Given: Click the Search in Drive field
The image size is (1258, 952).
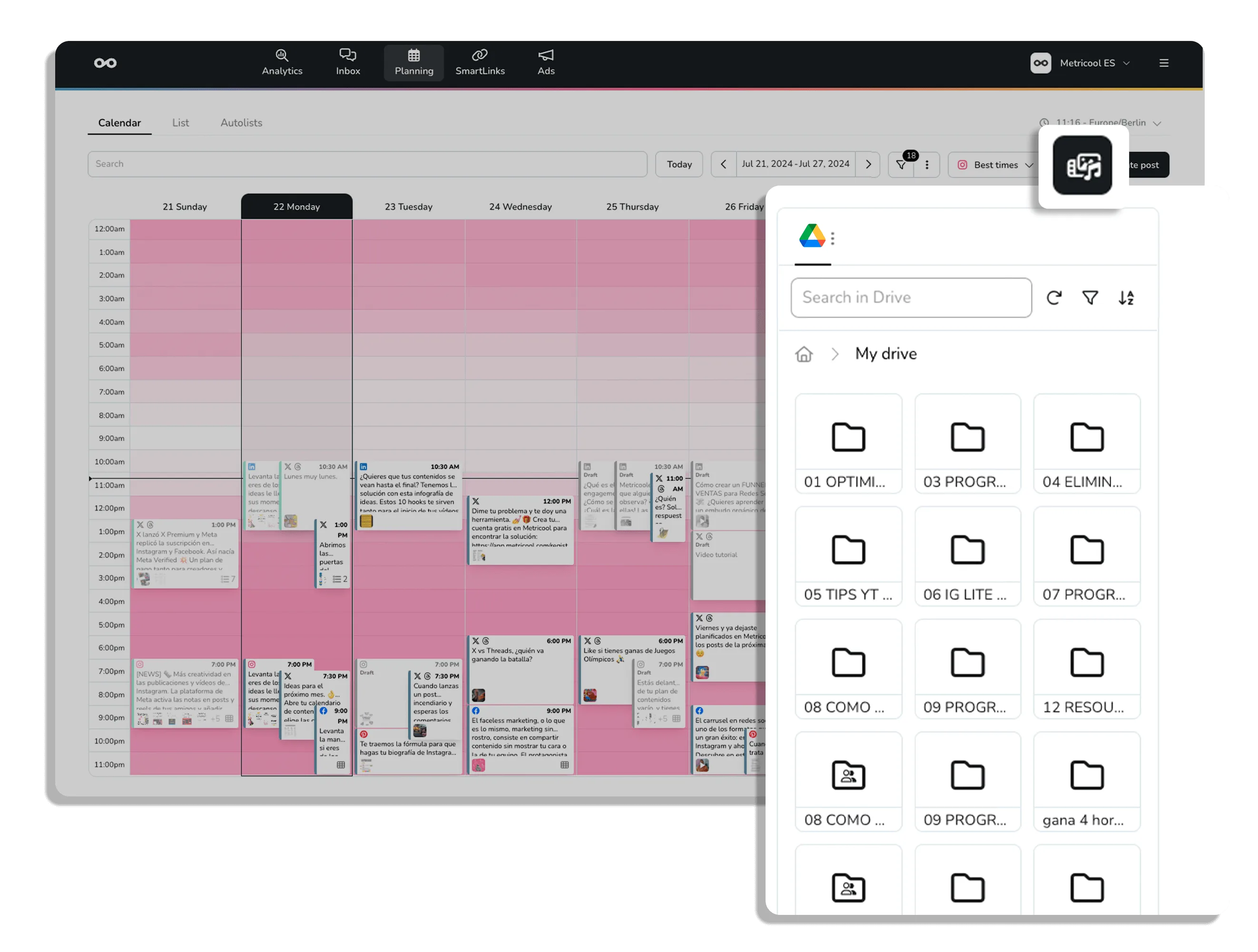Looking at the screenshot, I should (911, 297).
